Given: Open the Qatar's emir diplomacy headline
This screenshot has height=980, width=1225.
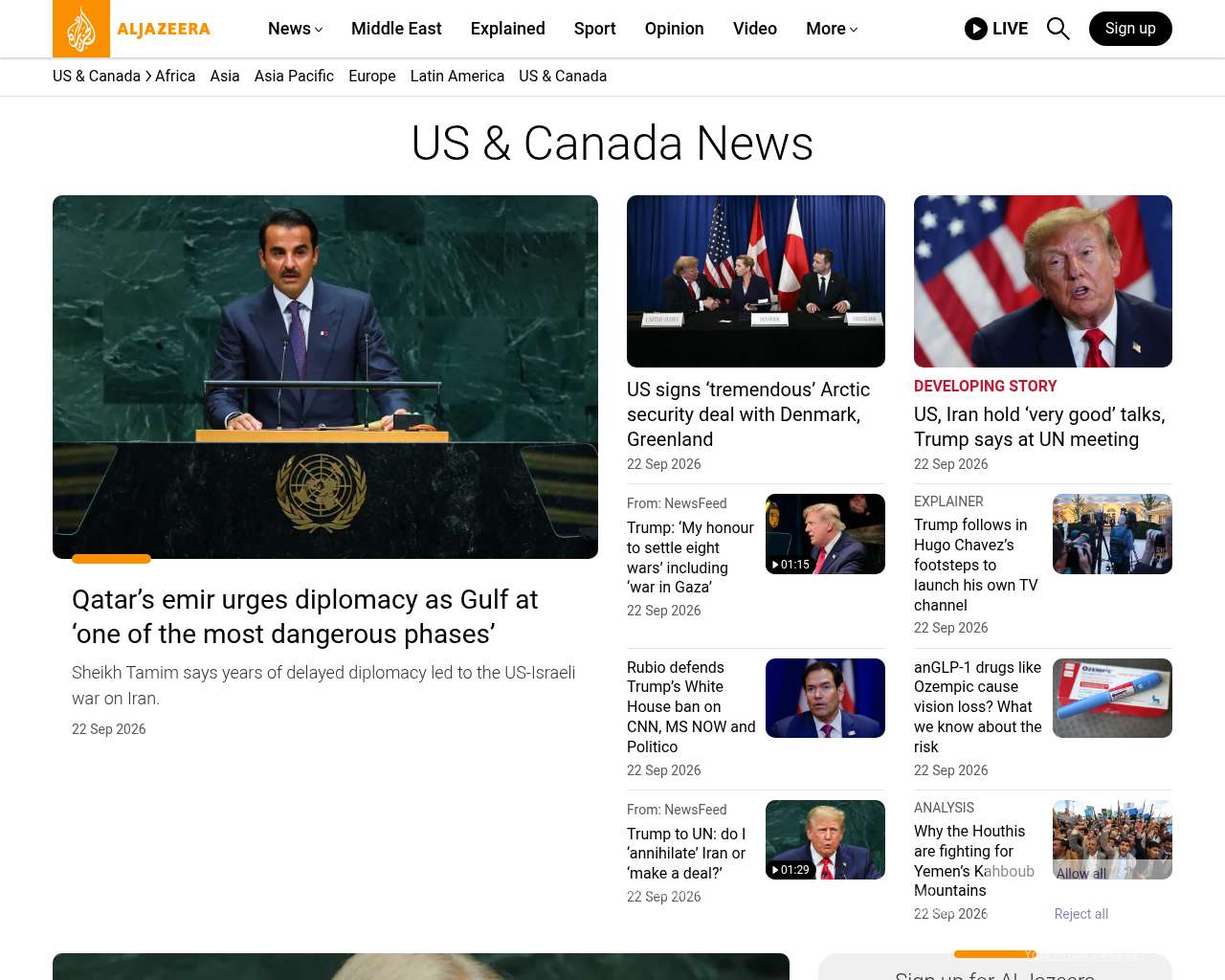Looking at the screenshot, I should click(x=305, y=616).
